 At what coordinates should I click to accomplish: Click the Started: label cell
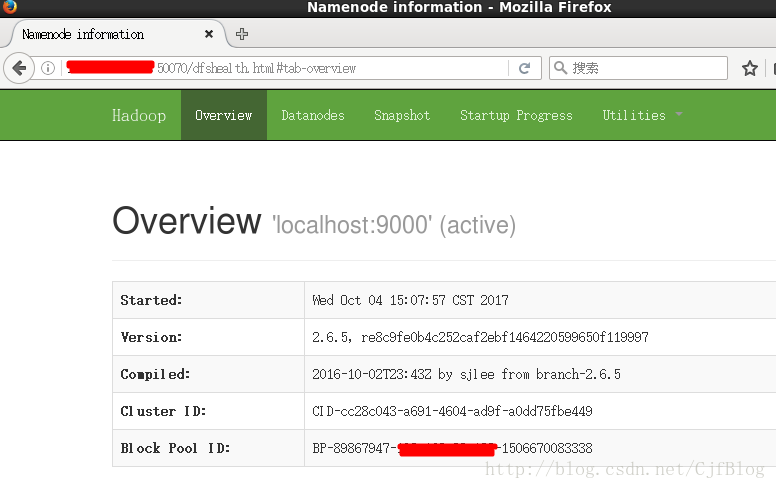tap(208, 300)
